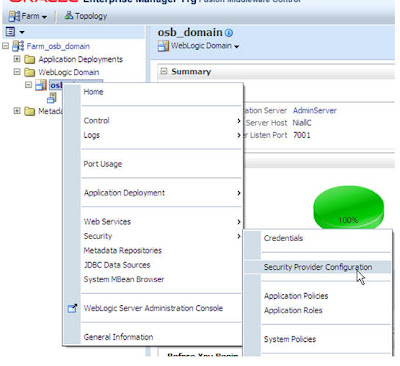Click the WebLogic Domain header icon

(x=163, y=46)
